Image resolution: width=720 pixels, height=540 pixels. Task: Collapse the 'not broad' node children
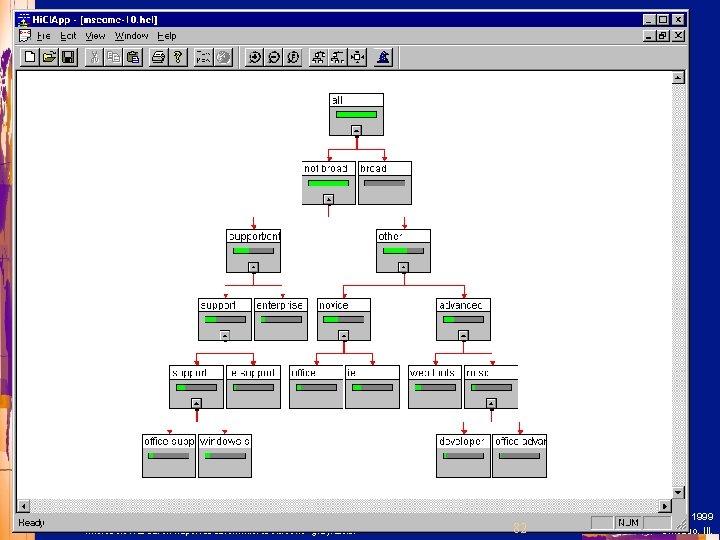[x=328, y=199]
